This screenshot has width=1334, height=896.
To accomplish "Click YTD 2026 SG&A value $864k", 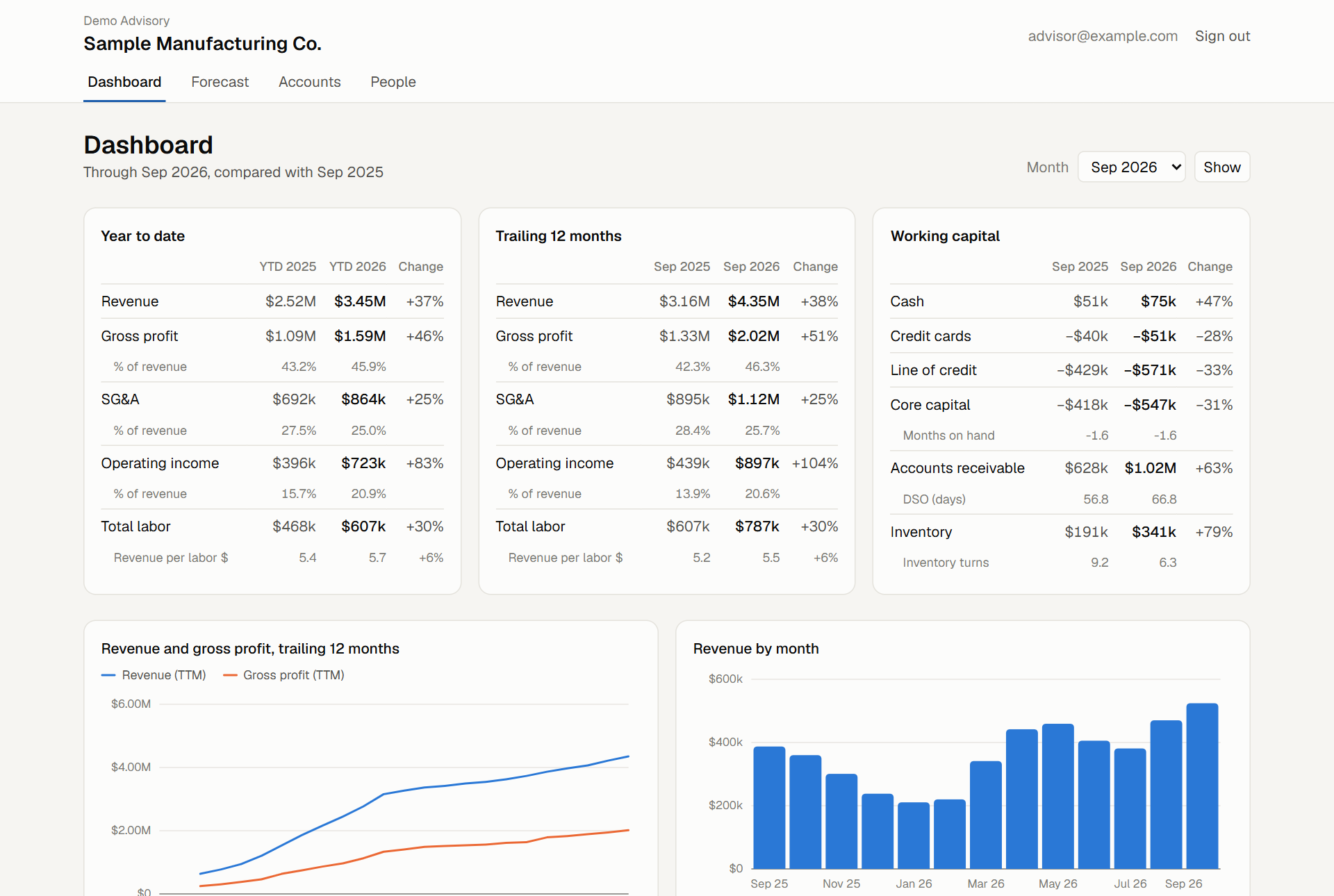I will (363, 399).
